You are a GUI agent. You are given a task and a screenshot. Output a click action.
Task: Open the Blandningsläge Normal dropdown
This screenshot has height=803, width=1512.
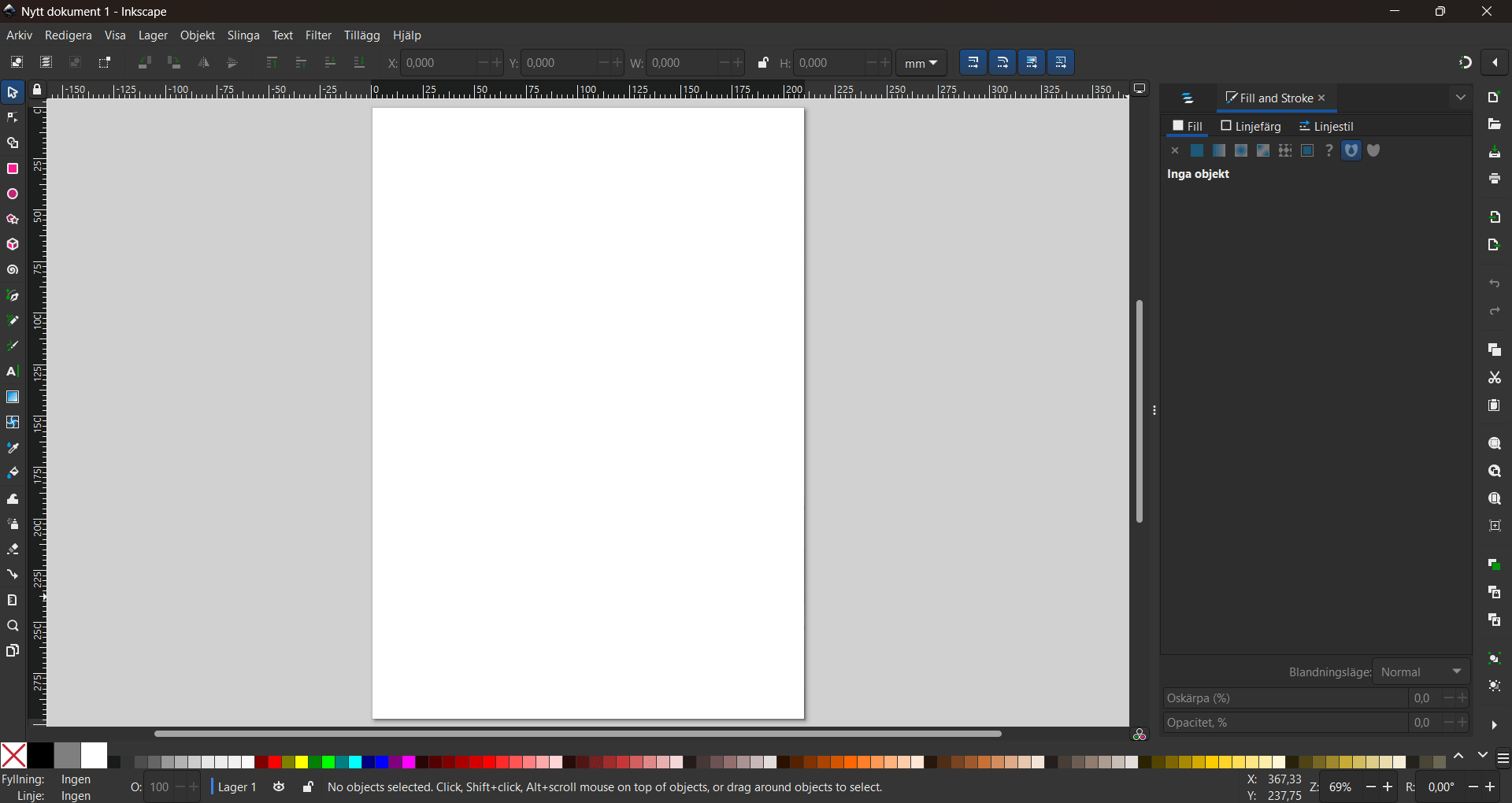pyautogui.click(x=1422, y=672)
